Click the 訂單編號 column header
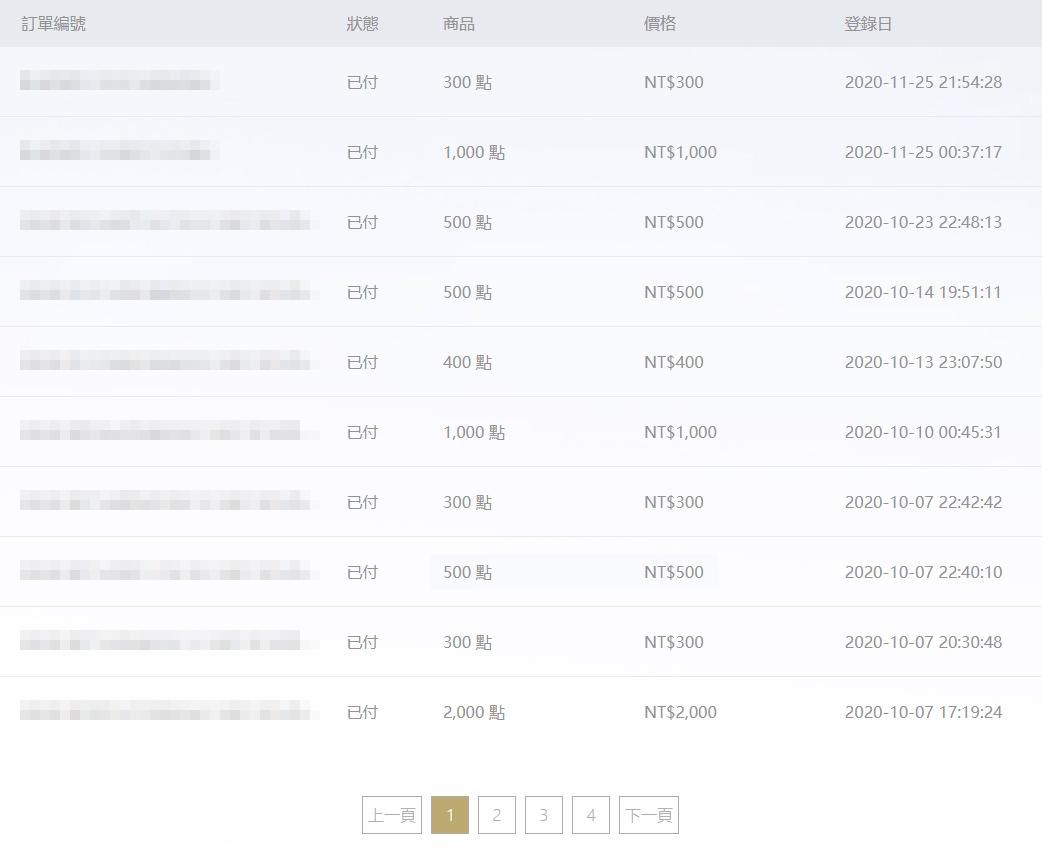This screenshot has height=852, width=1042. pos(53,24)
